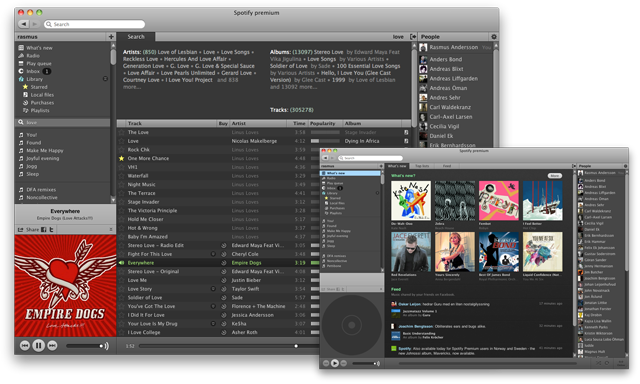Star the track 'The Love'
Viewport: 640px width, 384px height.
click(x=121, y=132)
